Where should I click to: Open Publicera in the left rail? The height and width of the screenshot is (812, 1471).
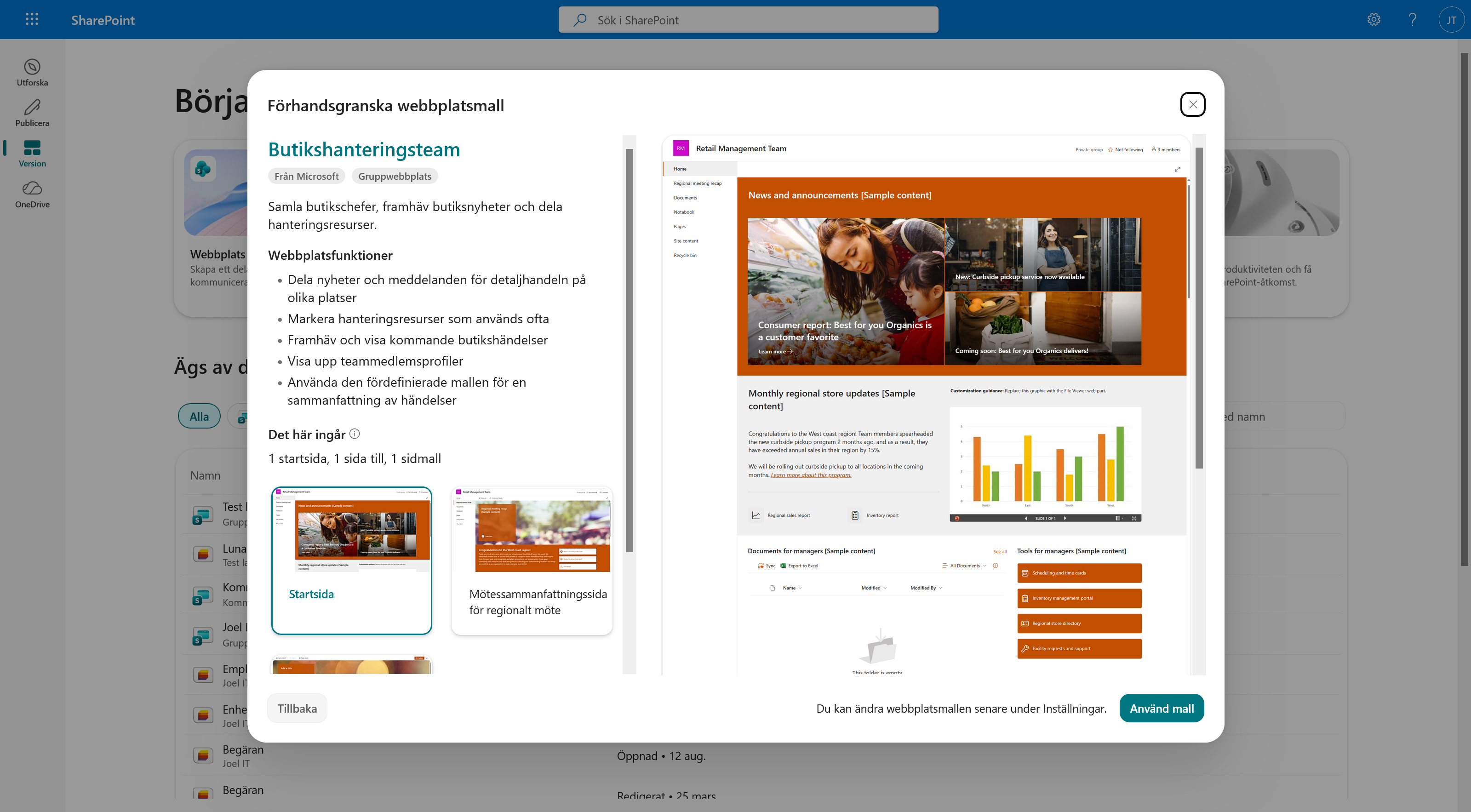coord(32,113)
